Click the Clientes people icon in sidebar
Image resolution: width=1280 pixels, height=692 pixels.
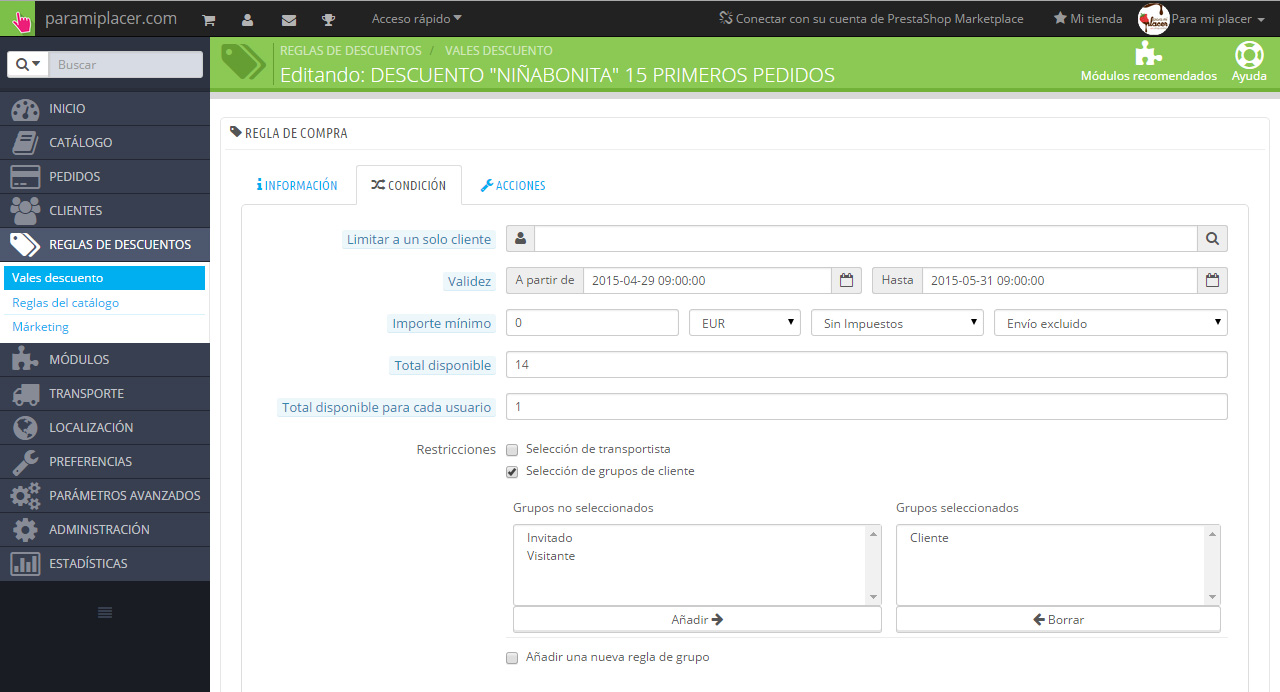(x=25, y=211)
